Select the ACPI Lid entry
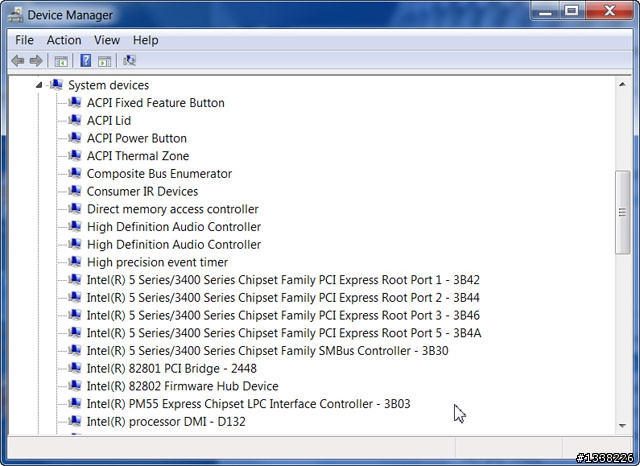Image resolution: width=640 pixels, height=466 pixels. tap(109, 120)
